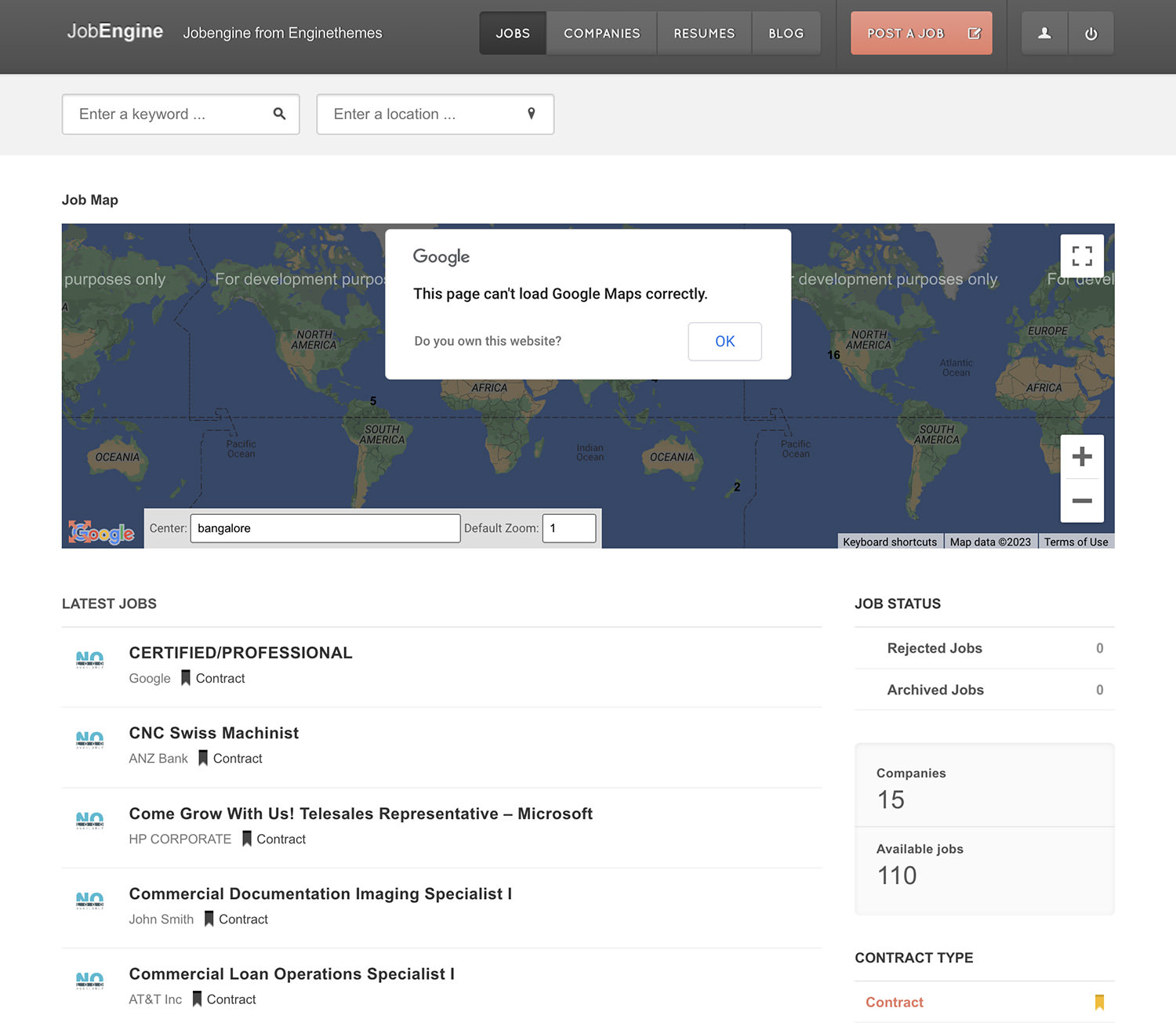Click John Smith company link

(x=162, y=919)
